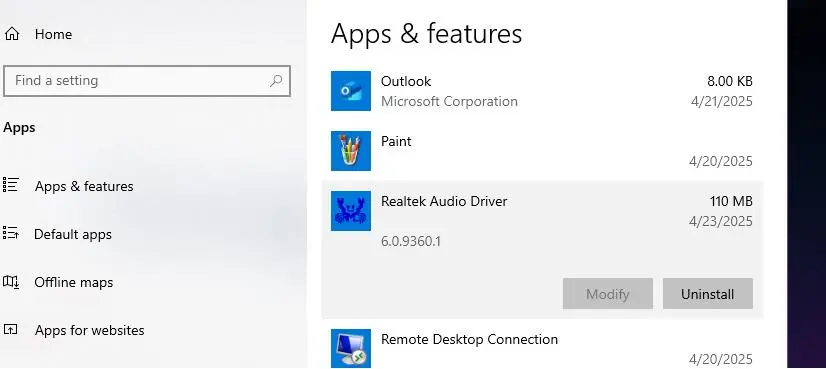826x369 pixels.
Task: Click the Apps category heading in sidebar
Action: point(19,128)
